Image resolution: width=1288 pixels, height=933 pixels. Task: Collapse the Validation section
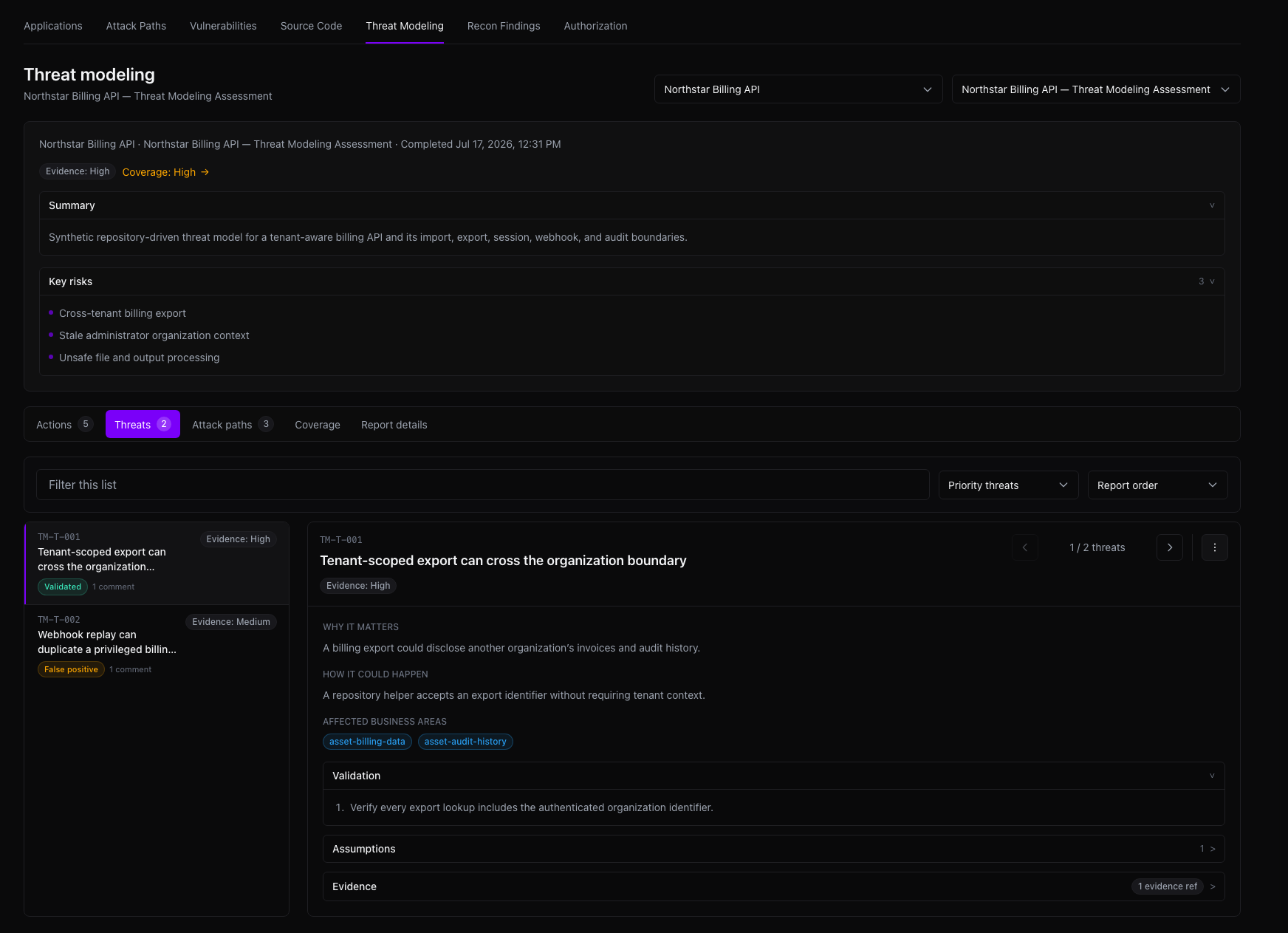773,776
